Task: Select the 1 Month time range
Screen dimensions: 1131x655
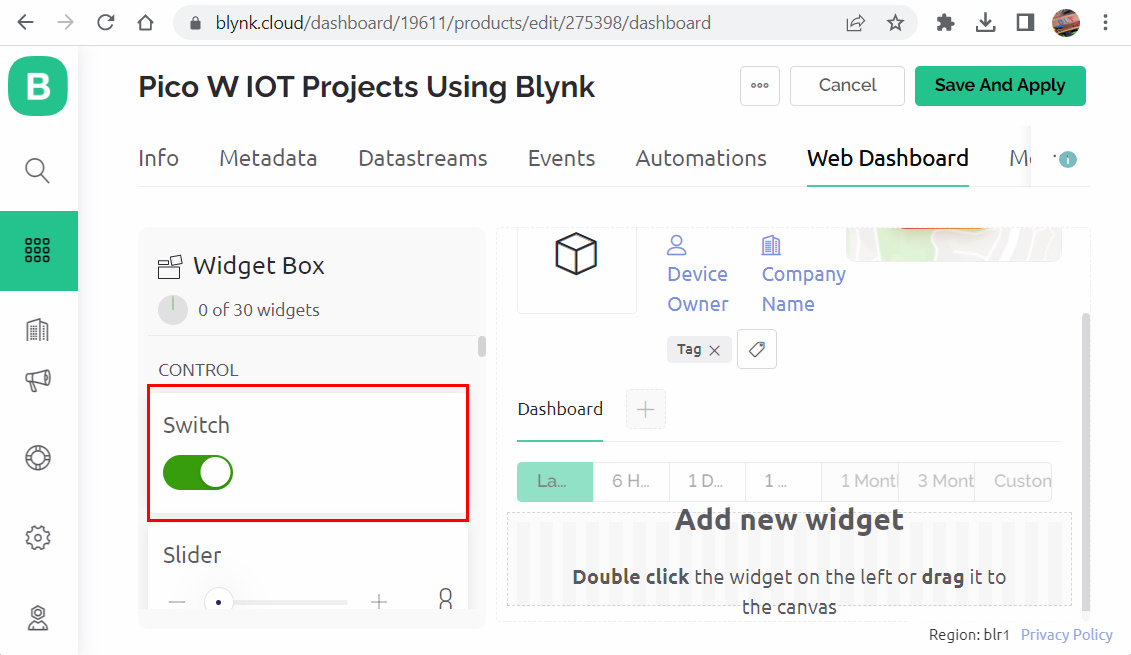Action: 861,482
